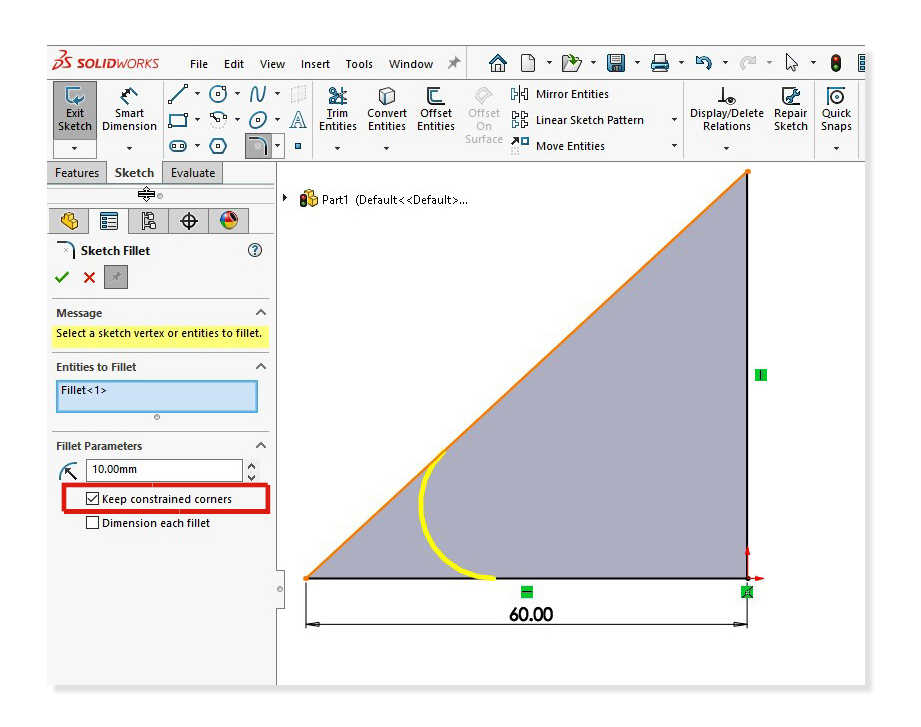Toggle the pushpin keep-visible button
The image size is (921, 727).
(116, 278)
